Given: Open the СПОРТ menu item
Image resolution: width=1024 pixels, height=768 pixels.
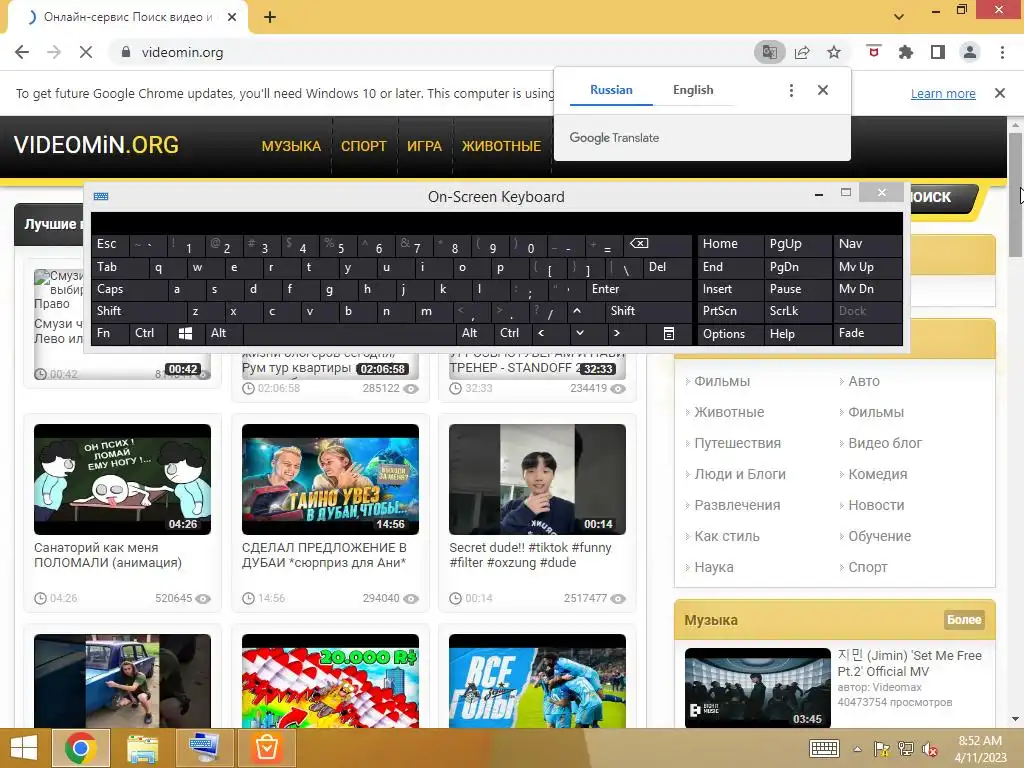Looking at the screenshot, I should (x=364, y=146).
